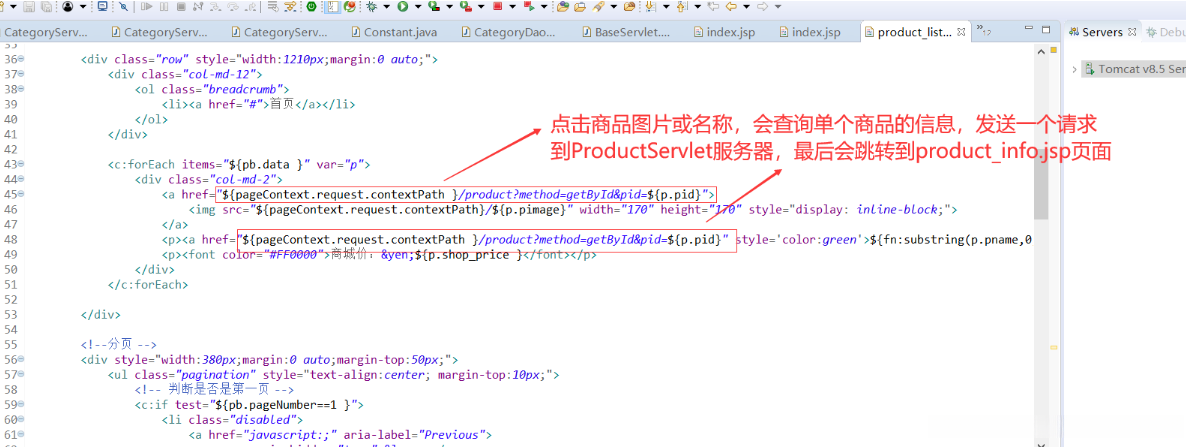Click the Drop to Frame icon
1186x447 pixels.
point(272,6)
